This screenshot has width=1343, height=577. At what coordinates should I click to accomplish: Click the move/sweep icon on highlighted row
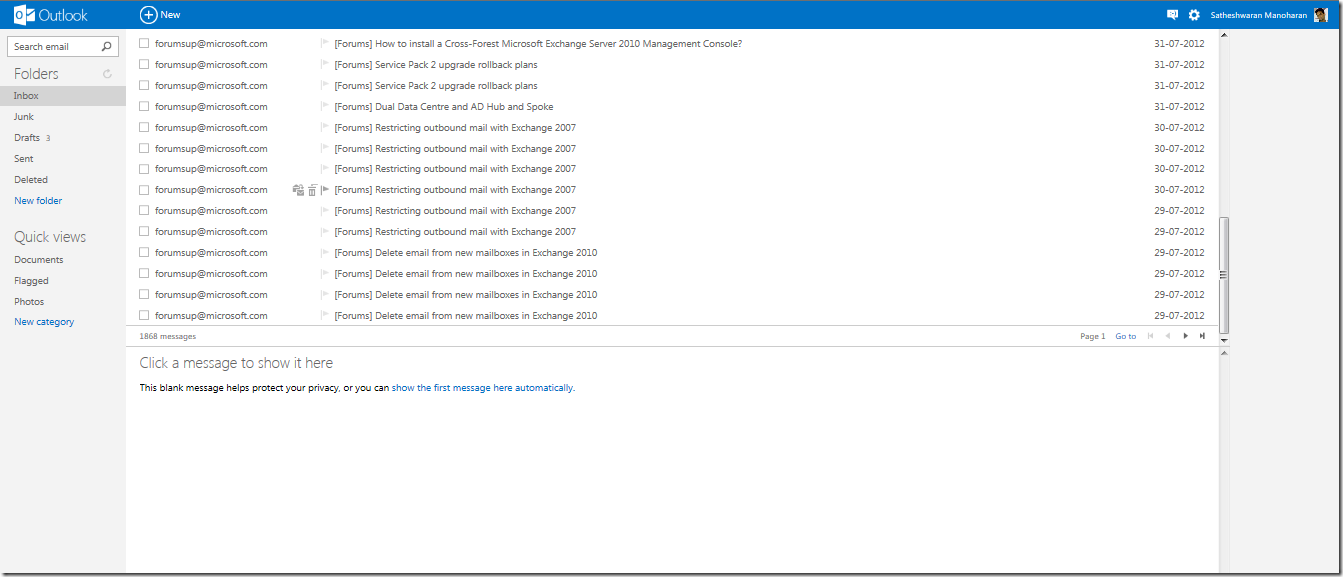298,190
